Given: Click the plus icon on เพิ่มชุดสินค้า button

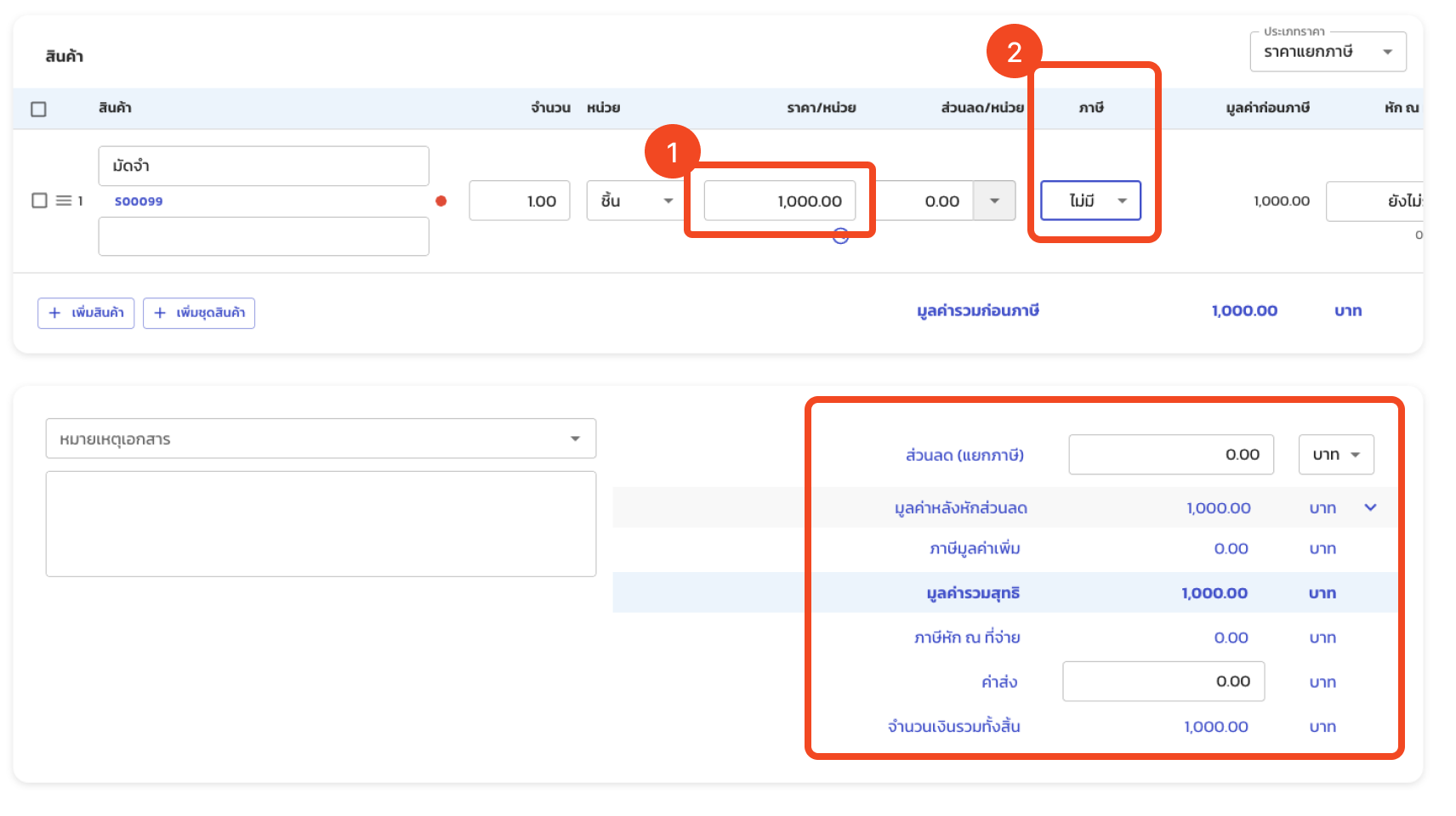Looking at the screenshot, I should (x=160, y=313).
